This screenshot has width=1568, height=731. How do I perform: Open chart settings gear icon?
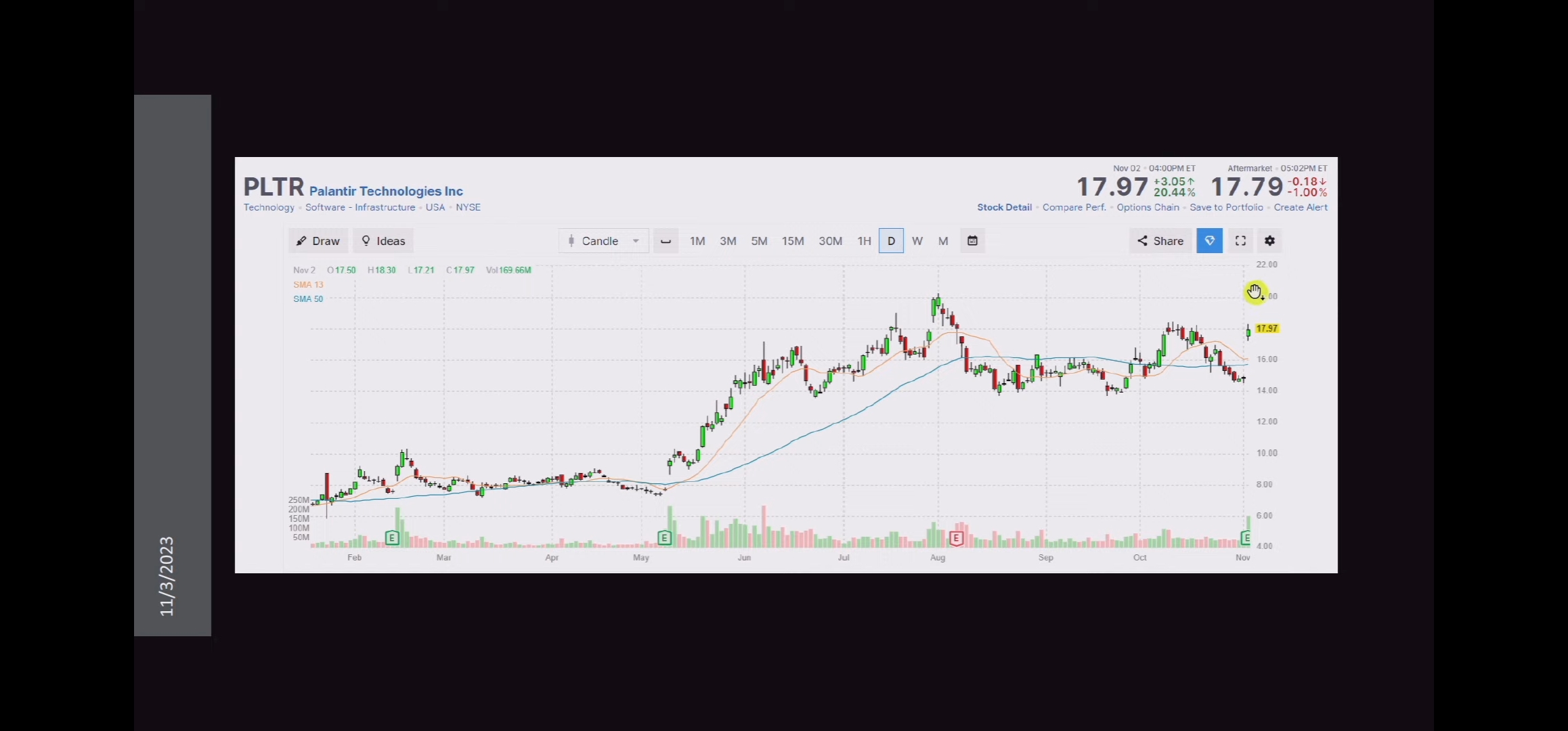[x=1269, y=241]
